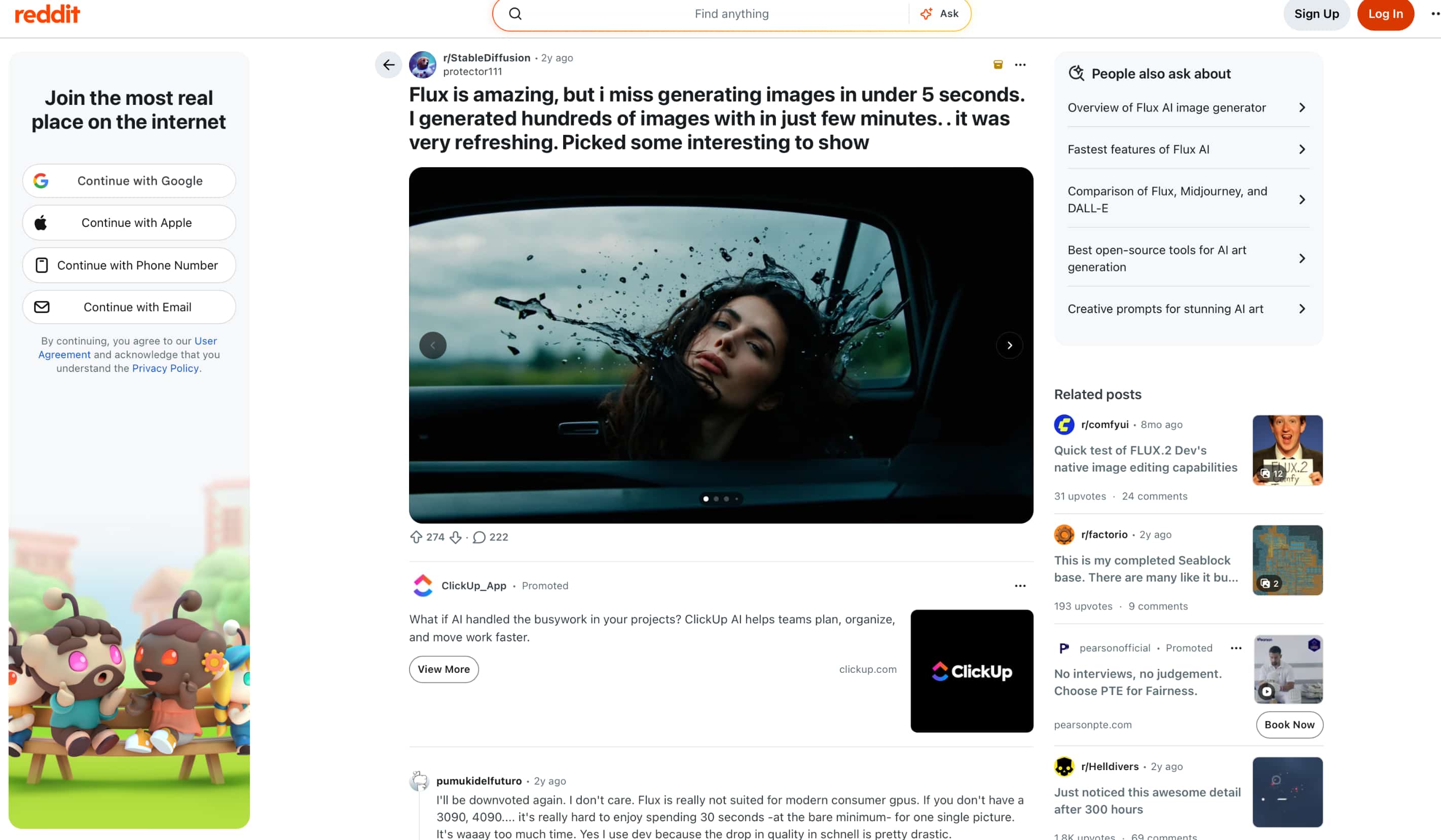Open Quick test of FLUX.2 Dev's post

(1146, 459)
